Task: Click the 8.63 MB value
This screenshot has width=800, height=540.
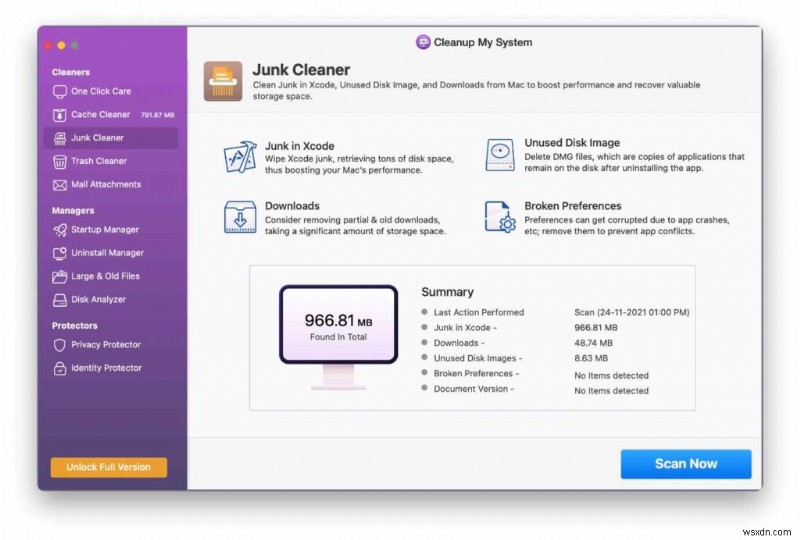Action: 591,358
